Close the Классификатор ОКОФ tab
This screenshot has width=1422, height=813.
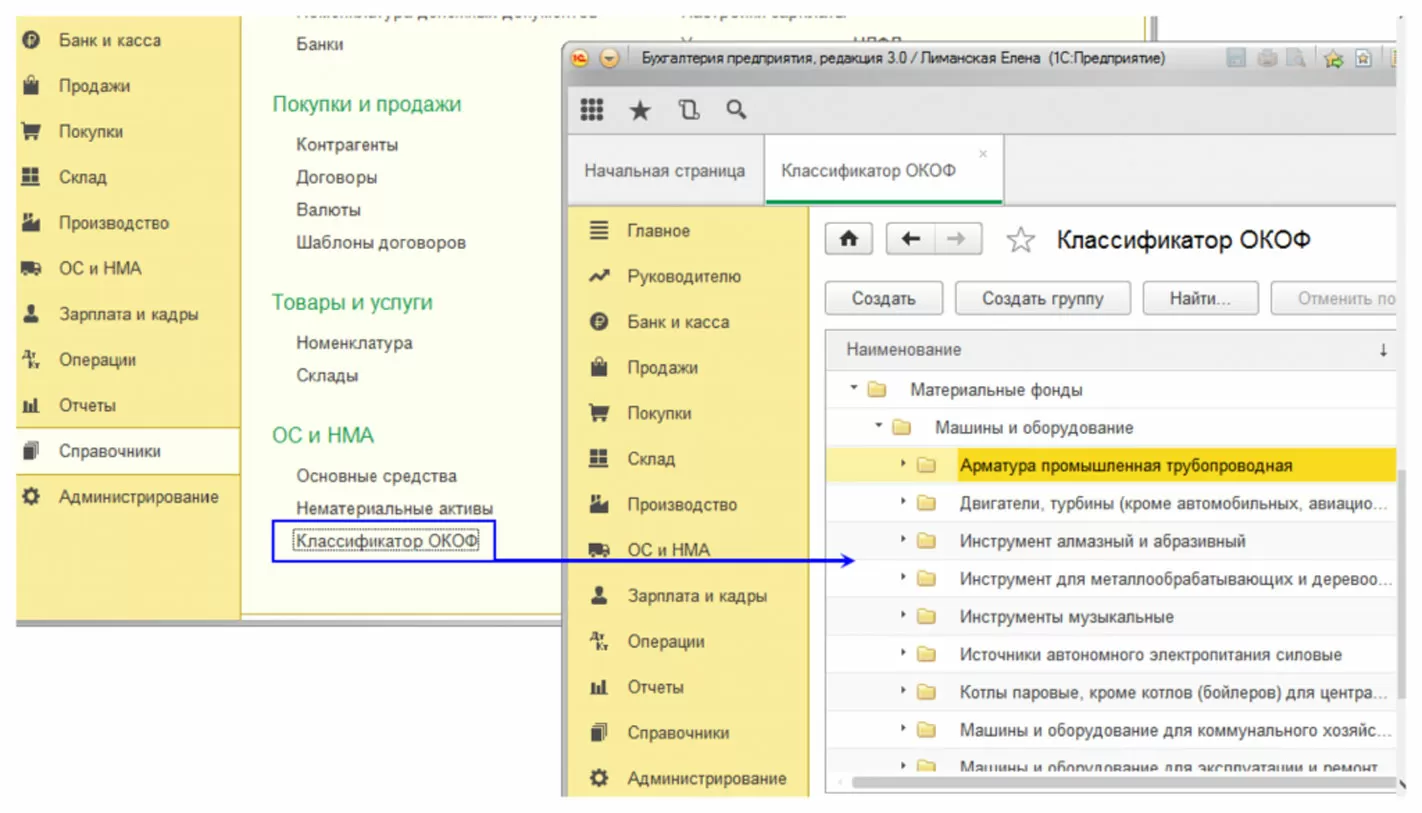982,154
